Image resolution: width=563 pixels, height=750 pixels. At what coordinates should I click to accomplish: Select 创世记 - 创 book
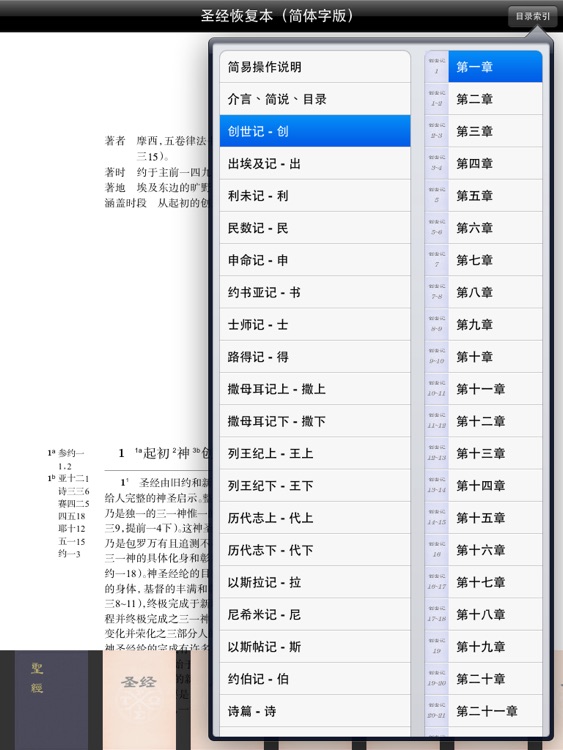point(315,131)
